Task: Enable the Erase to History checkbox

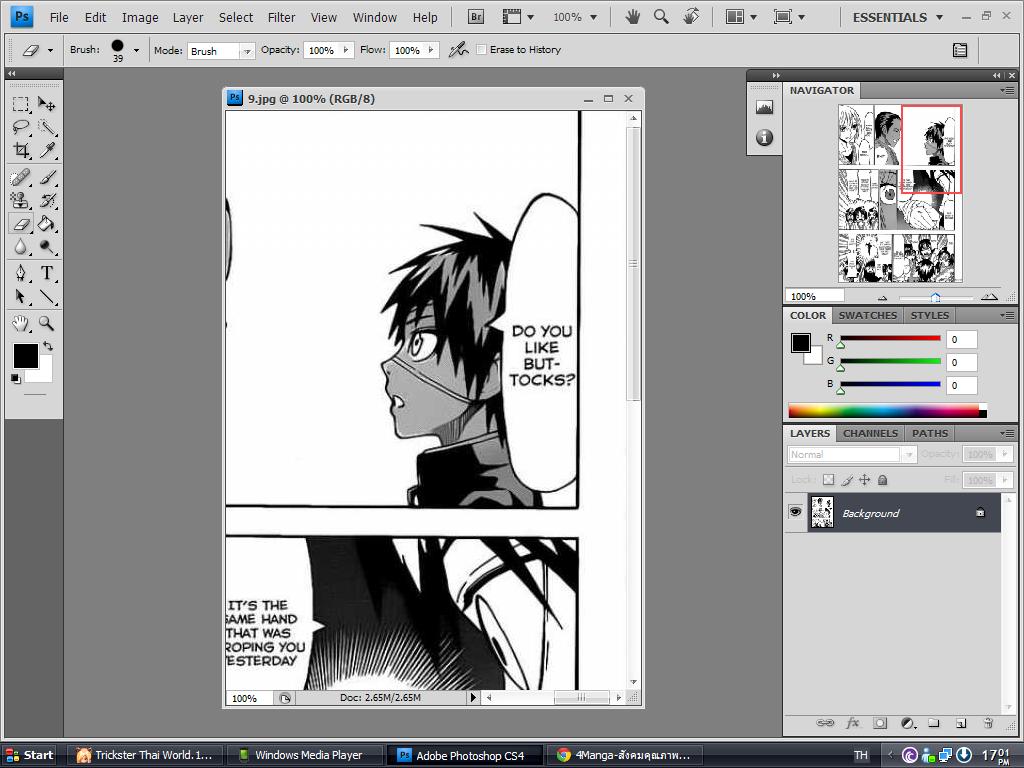Action: click(x=481, y=50)
